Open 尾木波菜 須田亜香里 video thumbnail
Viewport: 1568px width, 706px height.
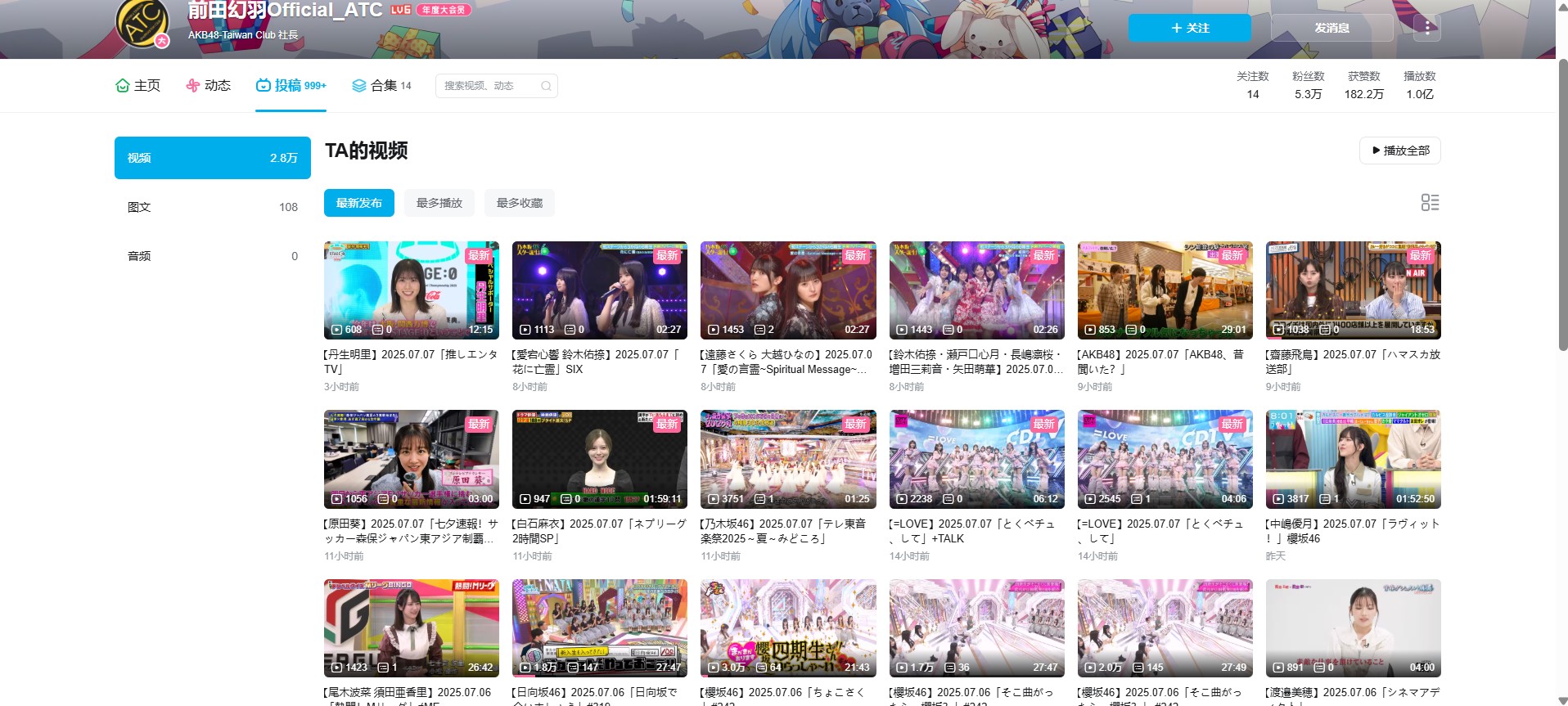[412, 628]
